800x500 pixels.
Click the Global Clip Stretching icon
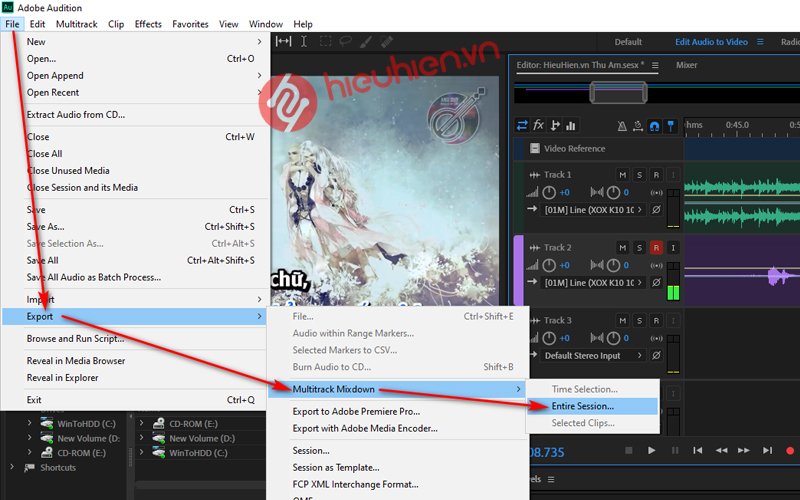(x=638, y=126)
